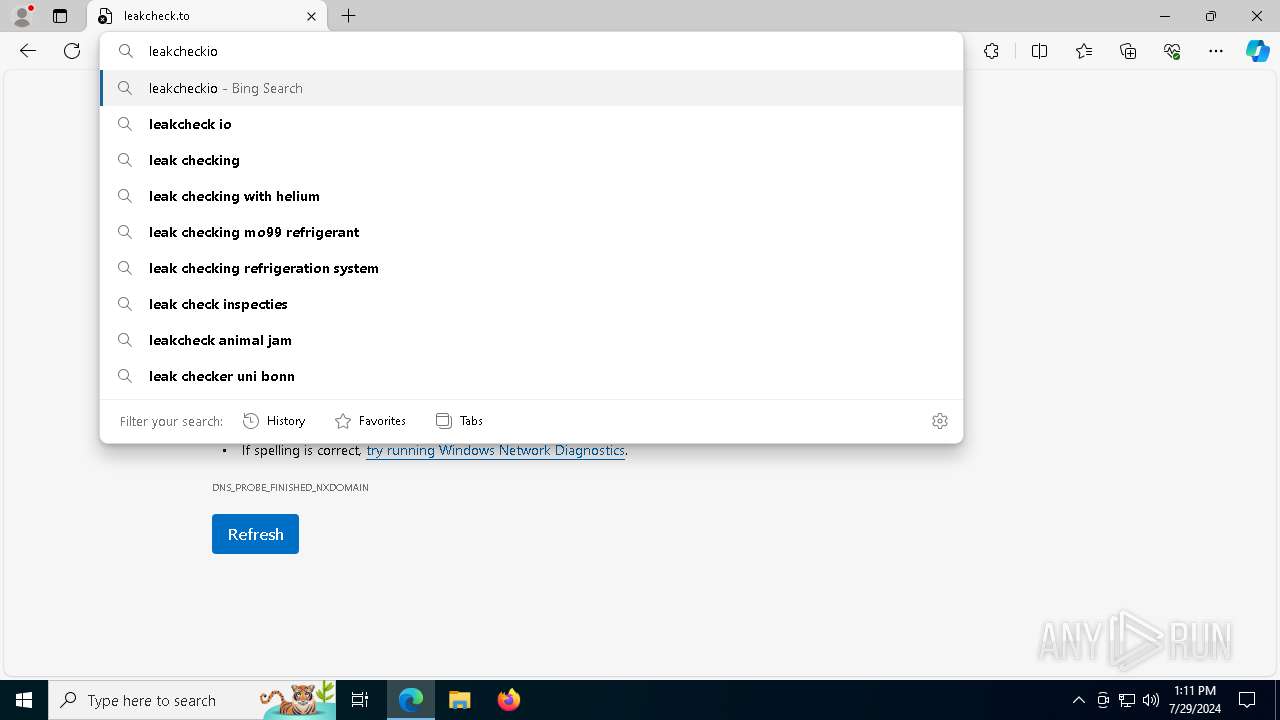Viewport: 1280px width, 720px height.
Task: Filter search by History
Action: (x=274, y=421)
